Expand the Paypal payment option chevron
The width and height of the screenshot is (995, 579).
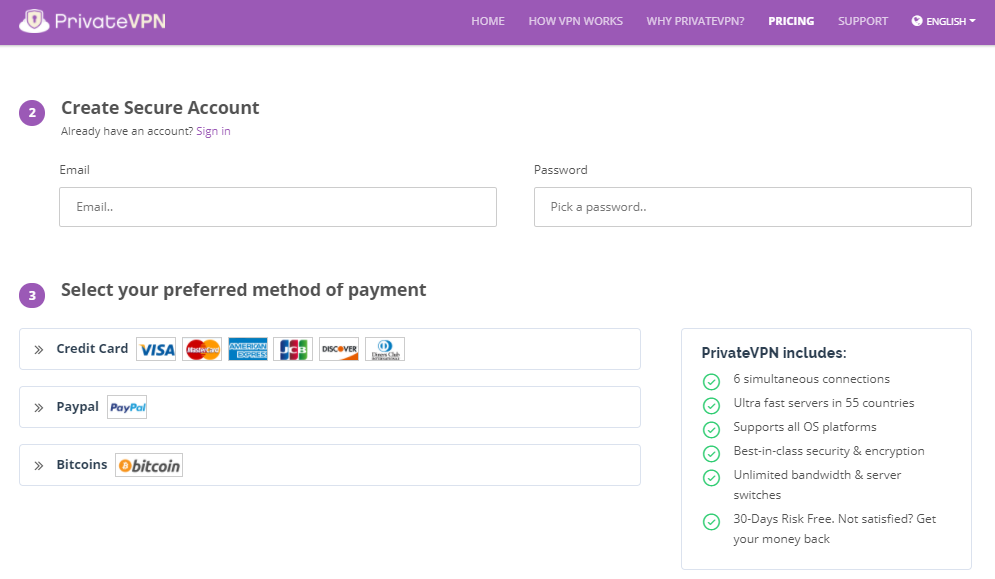tap(39, 408)
